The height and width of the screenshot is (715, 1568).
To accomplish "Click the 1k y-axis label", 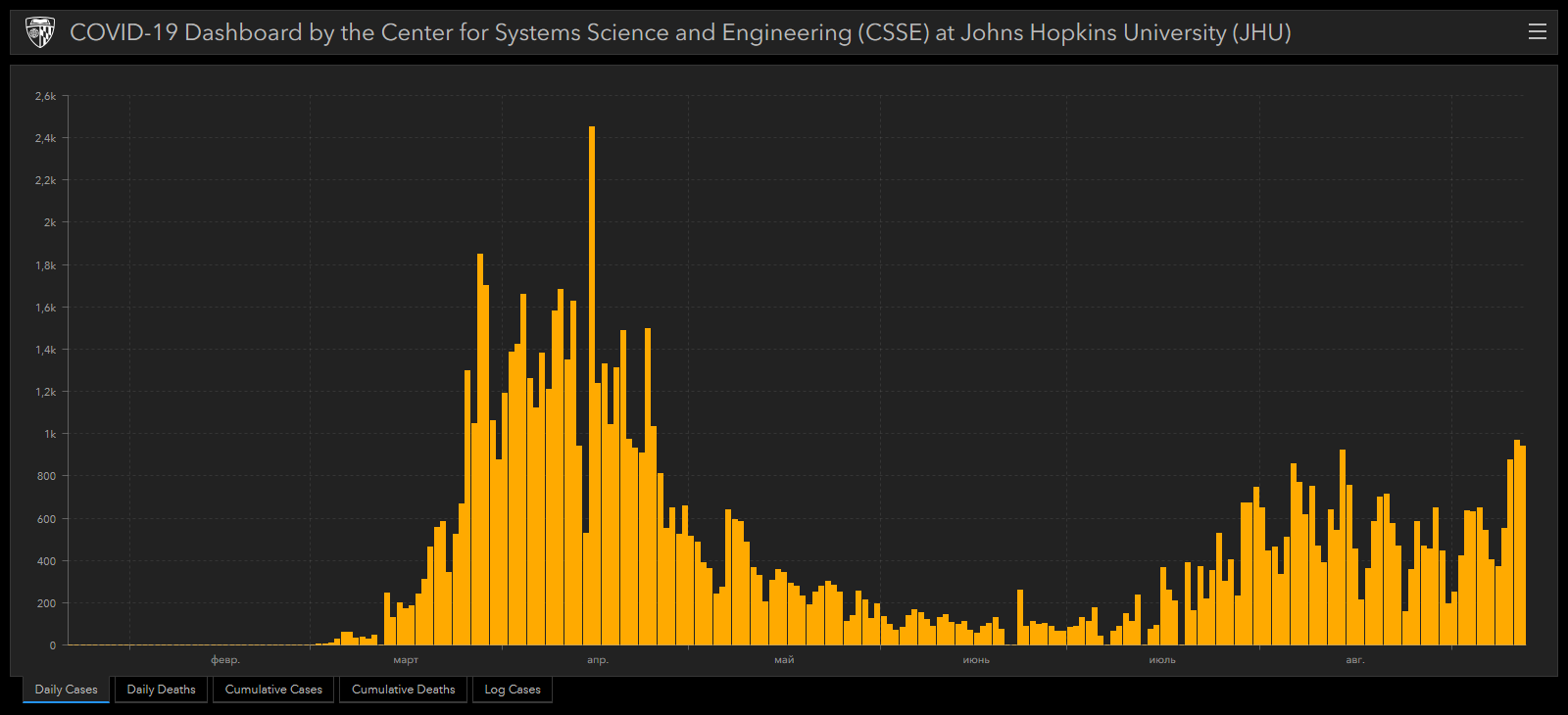I will click(50, 434).
